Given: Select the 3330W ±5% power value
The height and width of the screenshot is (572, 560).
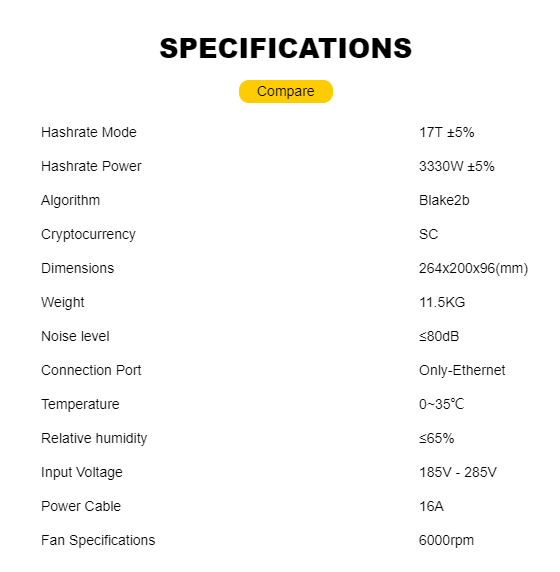Looking at the screenshot, I should pos(456,166).
